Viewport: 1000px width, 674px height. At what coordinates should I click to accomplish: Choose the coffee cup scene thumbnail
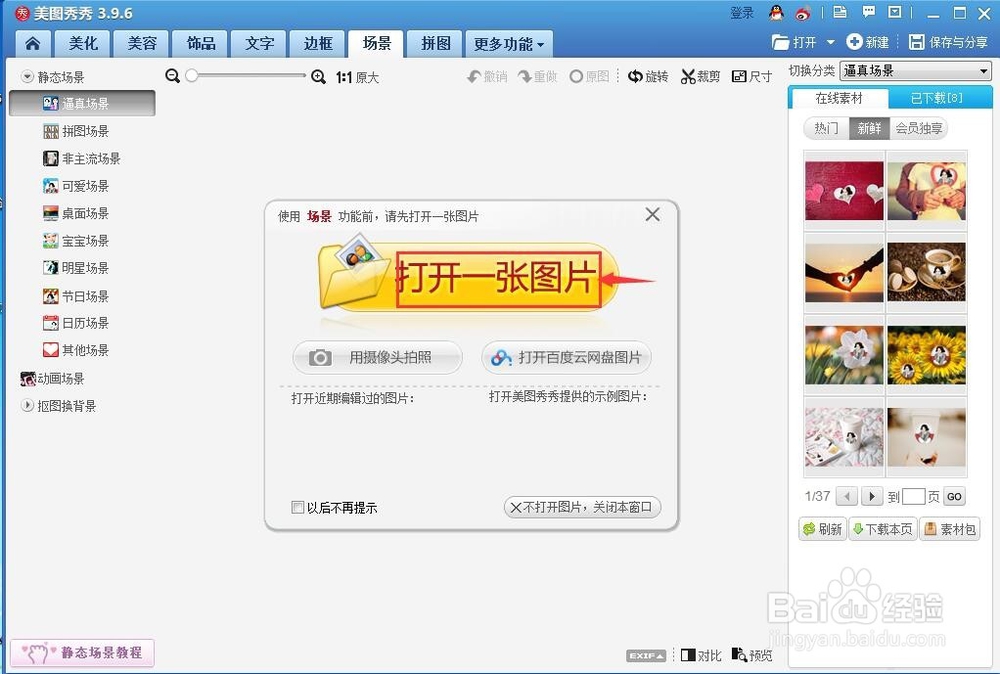pos(926,272)
